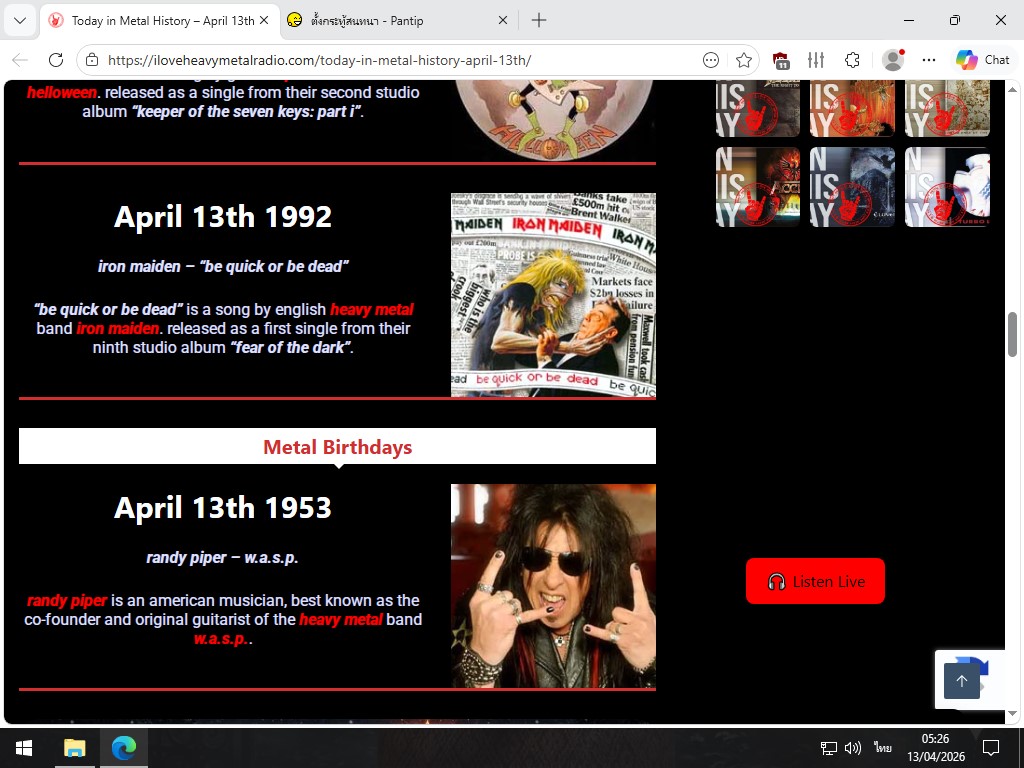Open the last bottom-row sidebar album thumbnail
The image size is (1024, 768).
pyautogui.click(x=947, y=187)
